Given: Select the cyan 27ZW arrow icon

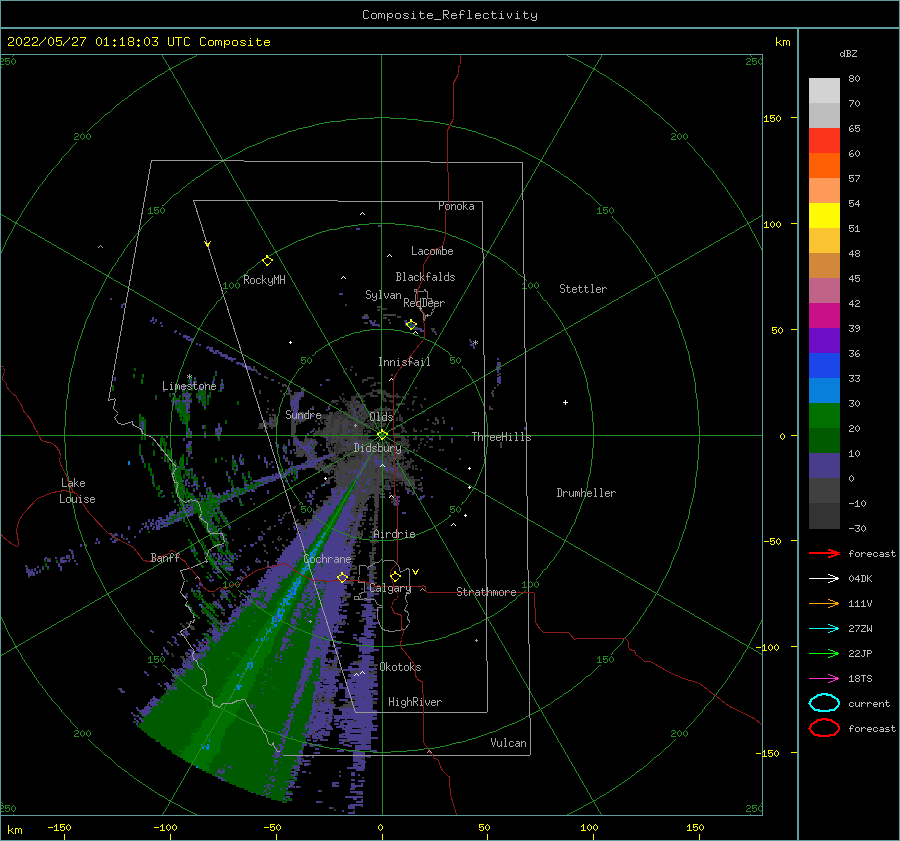Looking at the screenshot, I should pyautogui.click(x=824, y=629).
